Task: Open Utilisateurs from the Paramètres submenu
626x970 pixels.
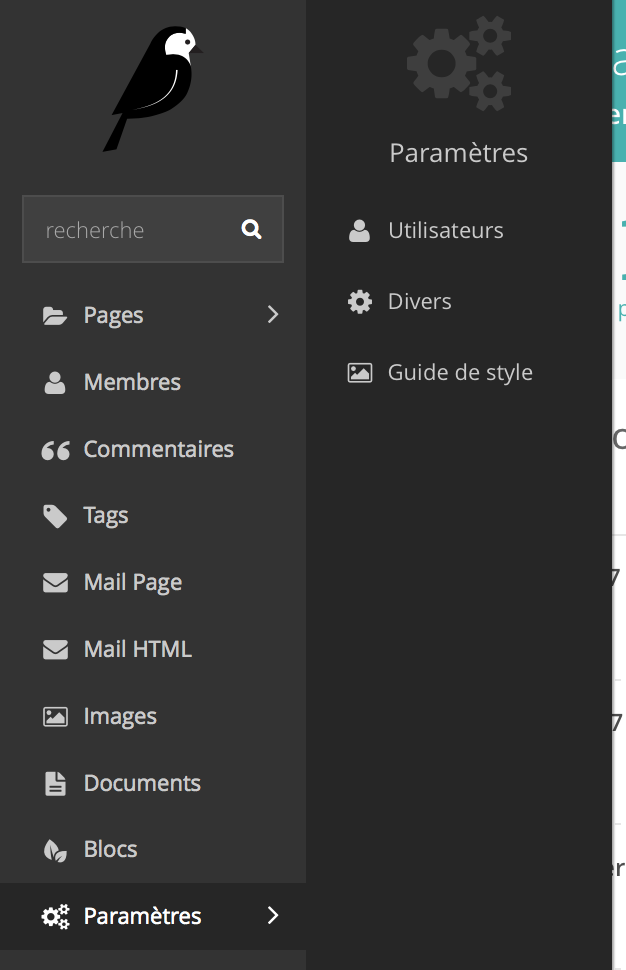Action: (x=445, y=229)
